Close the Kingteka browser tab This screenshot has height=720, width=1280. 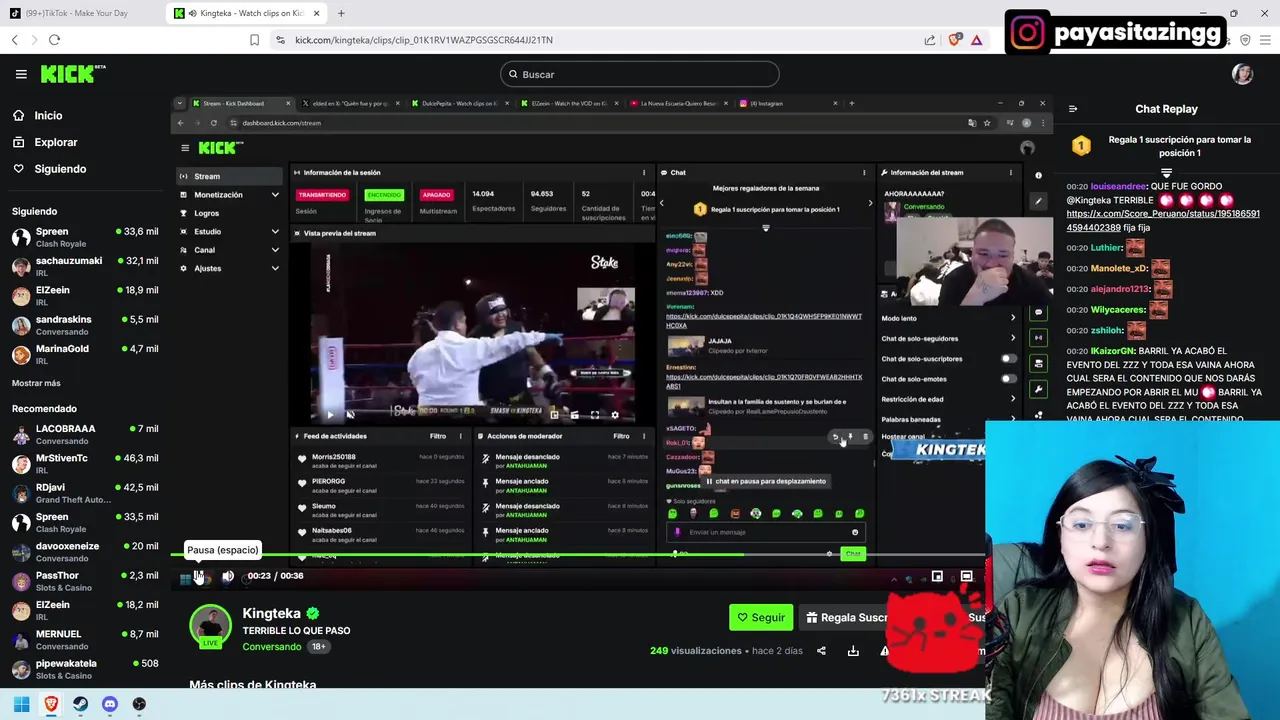pos(317,13)
